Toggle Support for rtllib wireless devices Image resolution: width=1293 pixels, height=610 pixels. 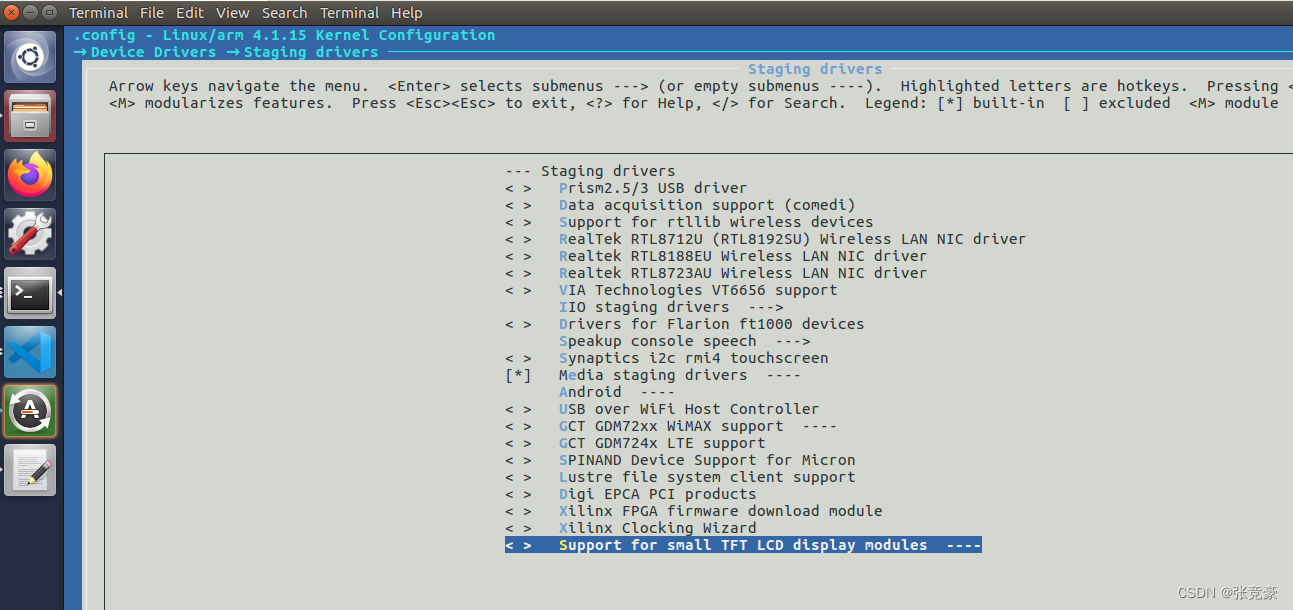(689, 222)
